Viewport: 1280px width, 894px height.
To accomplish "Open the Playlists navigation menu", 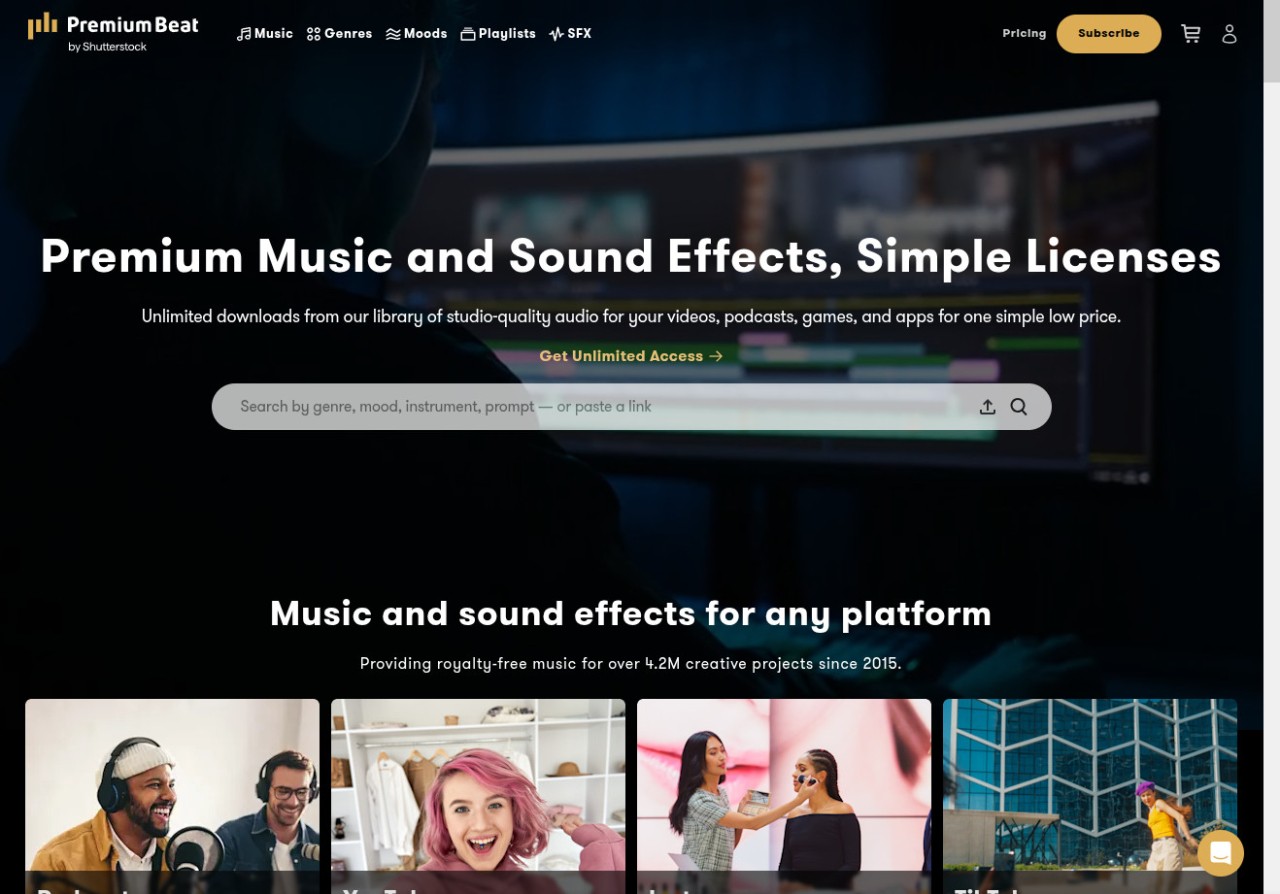I will pyautogui.click(x=498, y=34).
